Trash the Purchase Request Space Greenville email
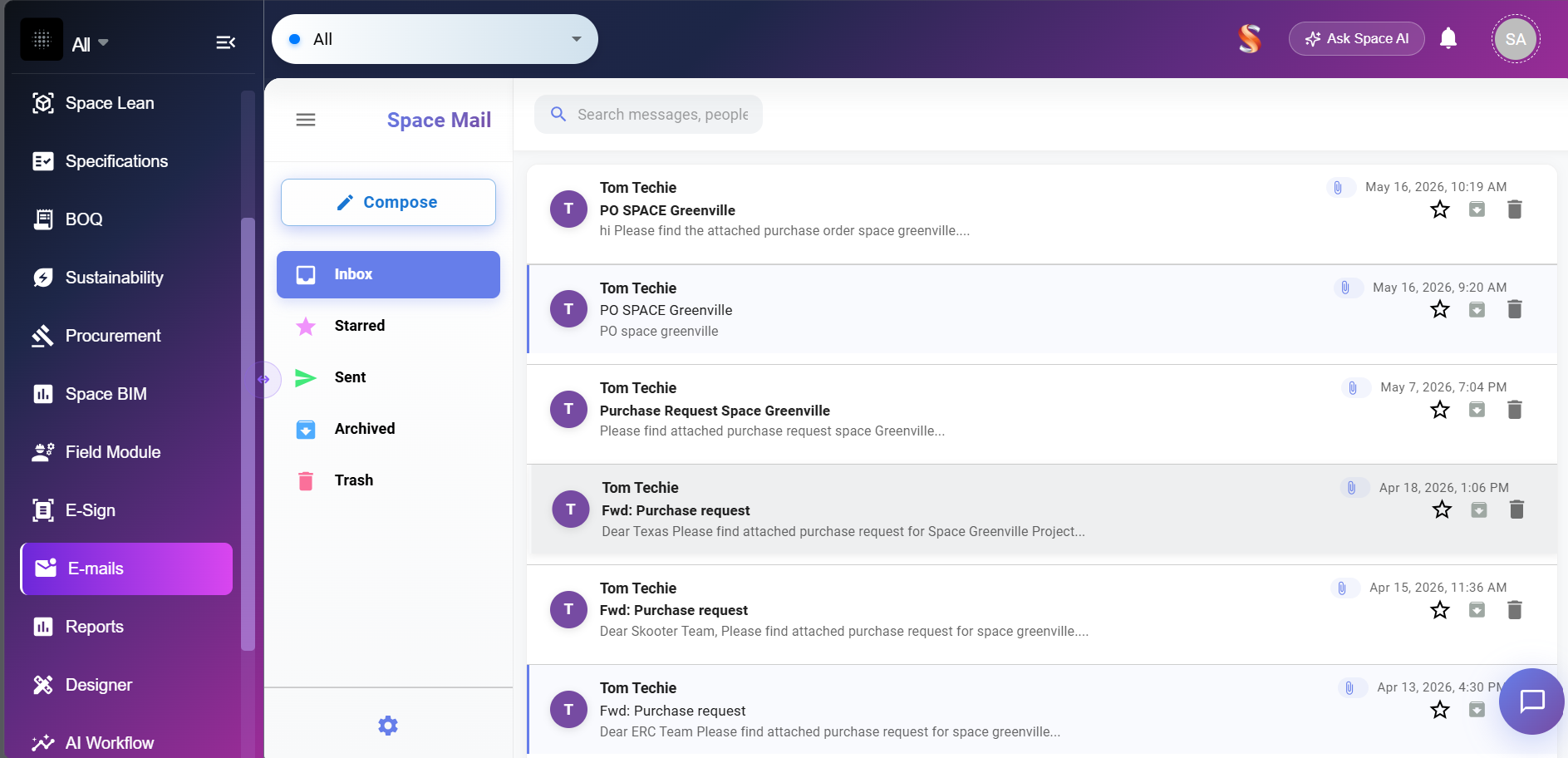The image size is (1568, 758). 1515,410
